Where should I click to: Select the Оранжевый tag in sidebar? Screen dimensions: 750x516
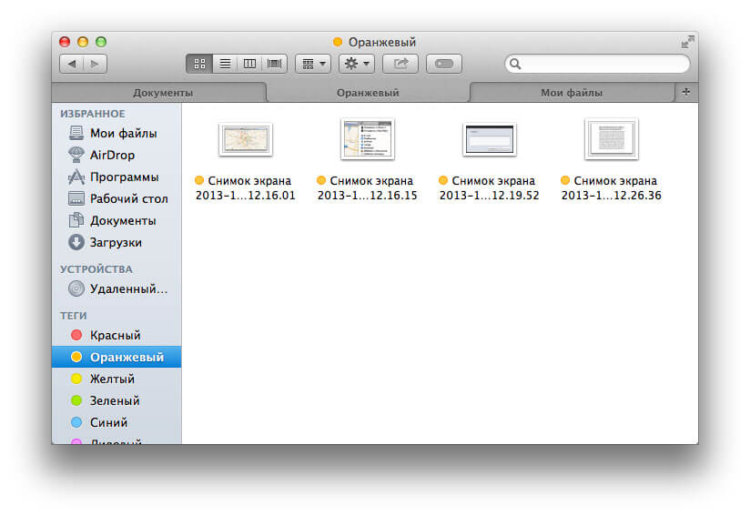click(117, 357)
